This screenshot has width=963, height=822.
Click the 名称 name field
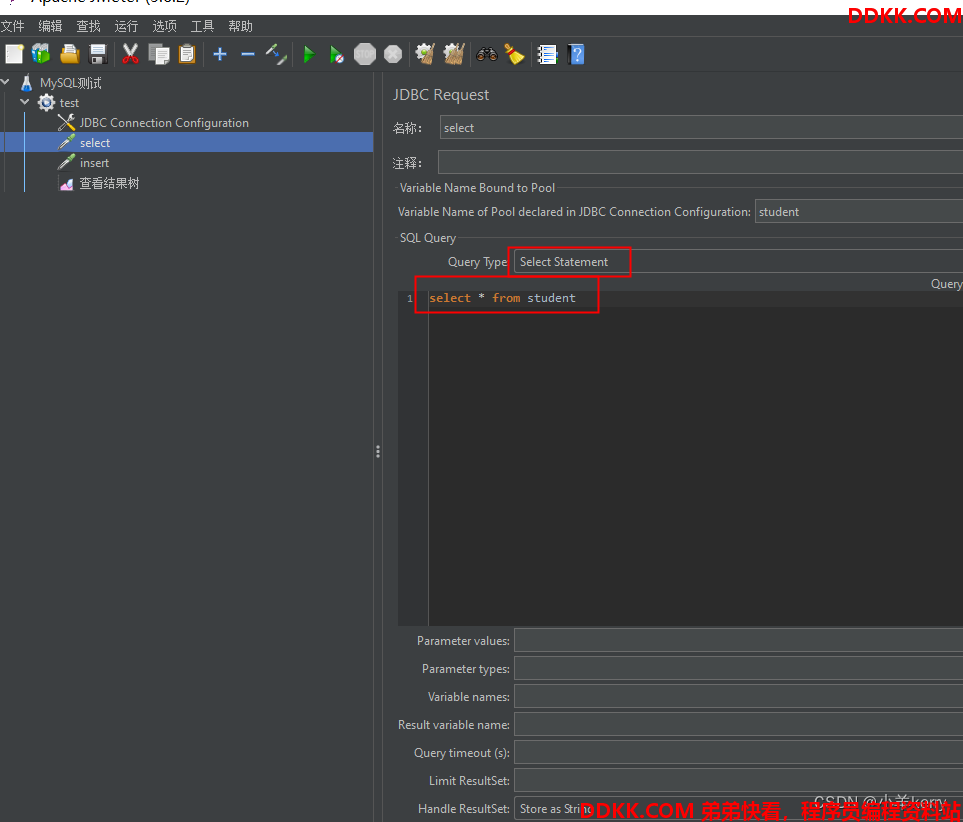pos(701,128)
